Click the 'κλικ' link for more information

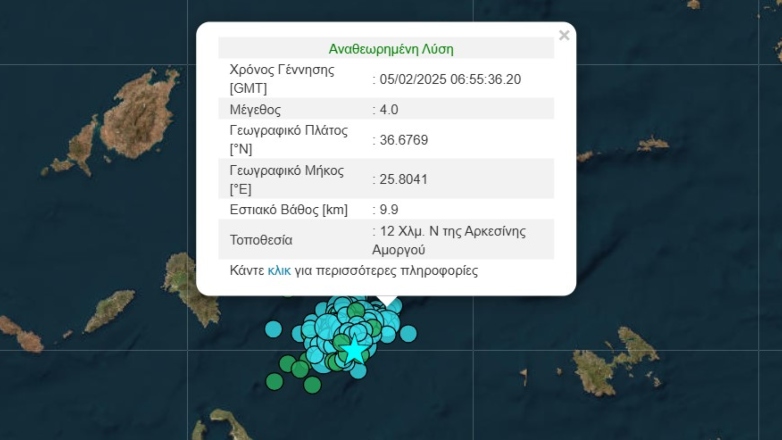point(279,270)
